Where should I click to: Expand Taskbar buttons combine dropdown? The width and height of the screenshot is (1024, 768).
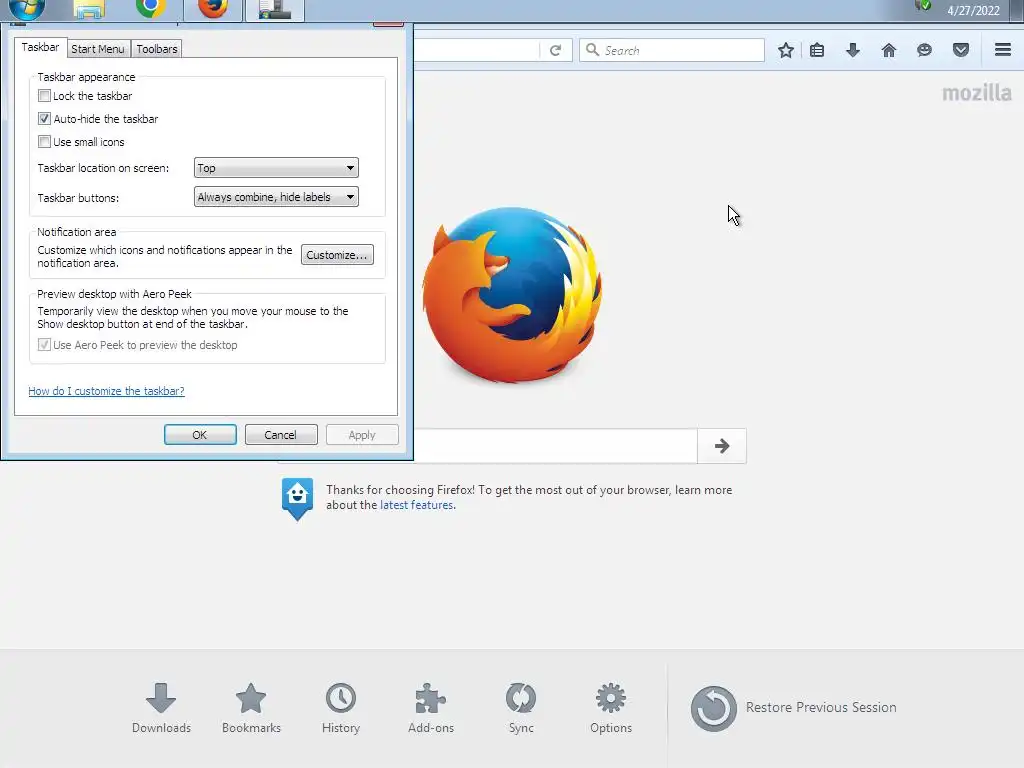coord(276,197)
